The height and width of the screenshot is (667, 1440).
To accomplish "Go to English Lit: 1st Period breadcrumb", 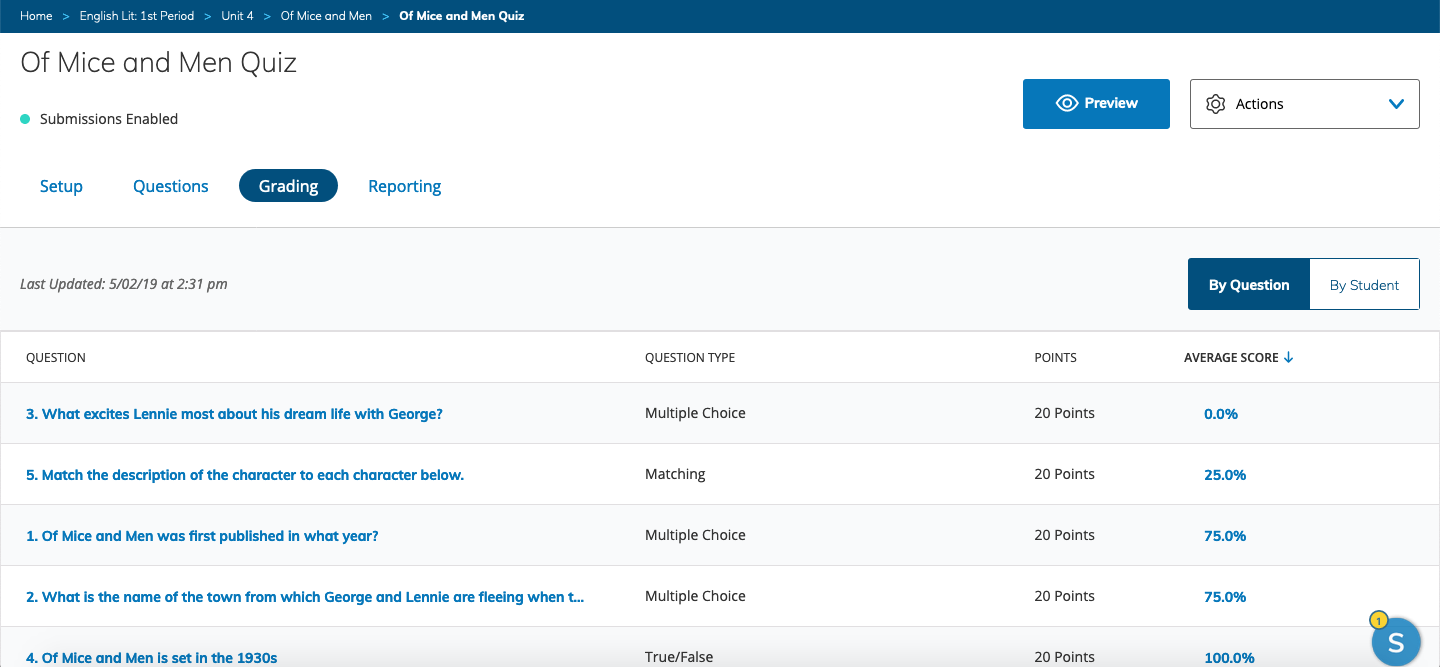I will tap(137, 16).
